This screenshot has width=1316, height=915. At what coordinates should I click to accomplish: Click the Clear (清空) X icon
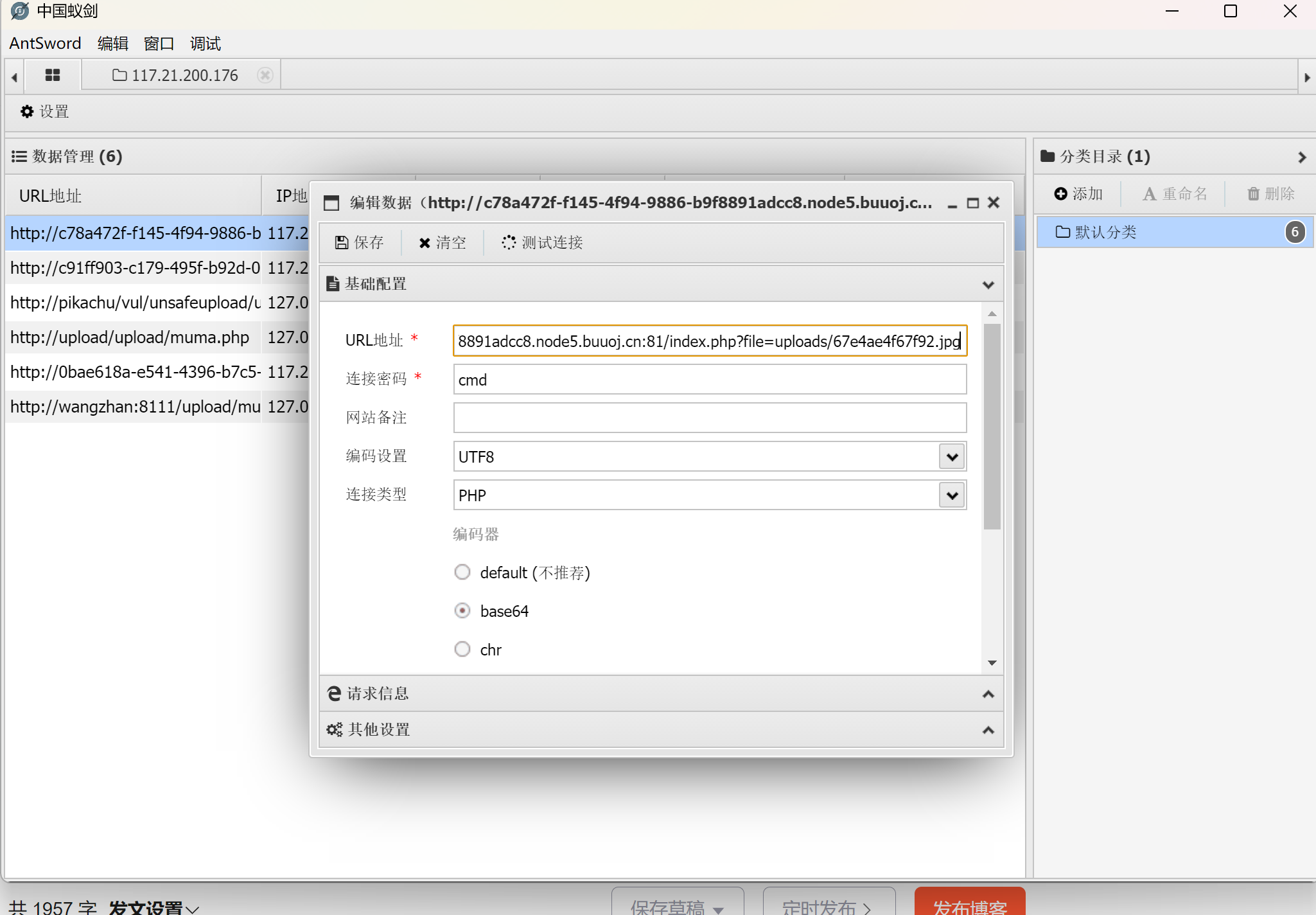coord(425,243)
